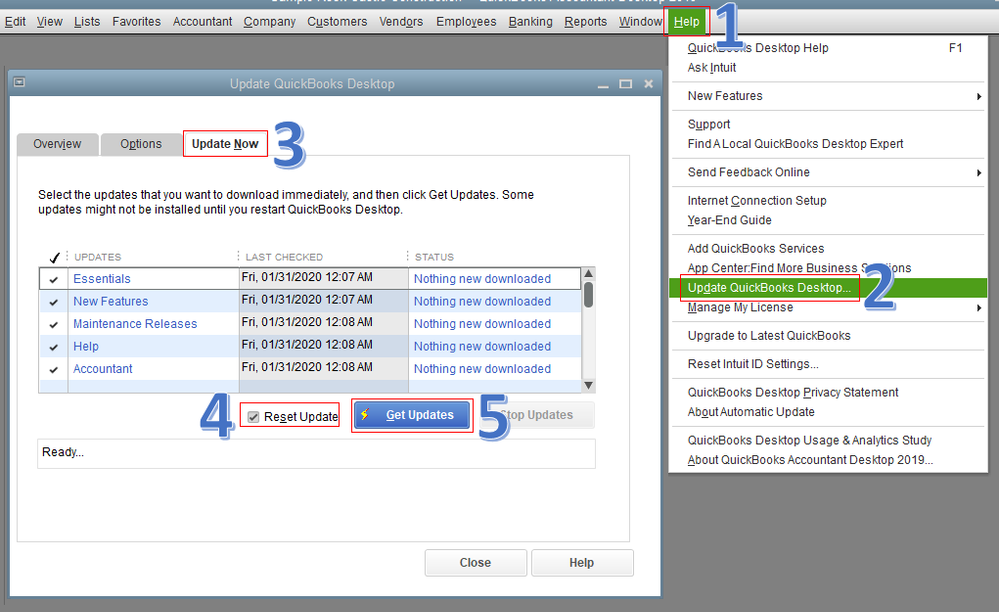Click the LAST CHECKED column header
Viewport: 999px width, 612px height.
pos(284,257)
